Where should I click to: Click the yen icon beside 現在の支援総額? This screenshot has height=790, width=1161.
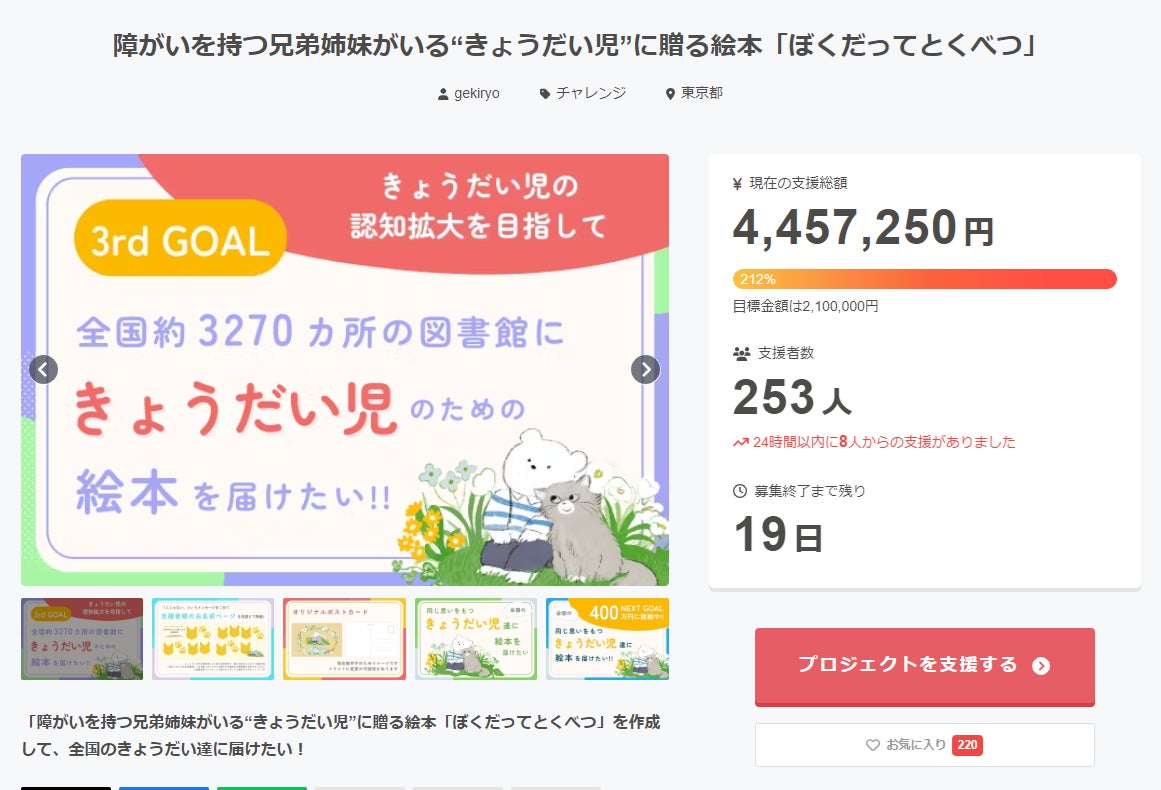pos(738,184)
